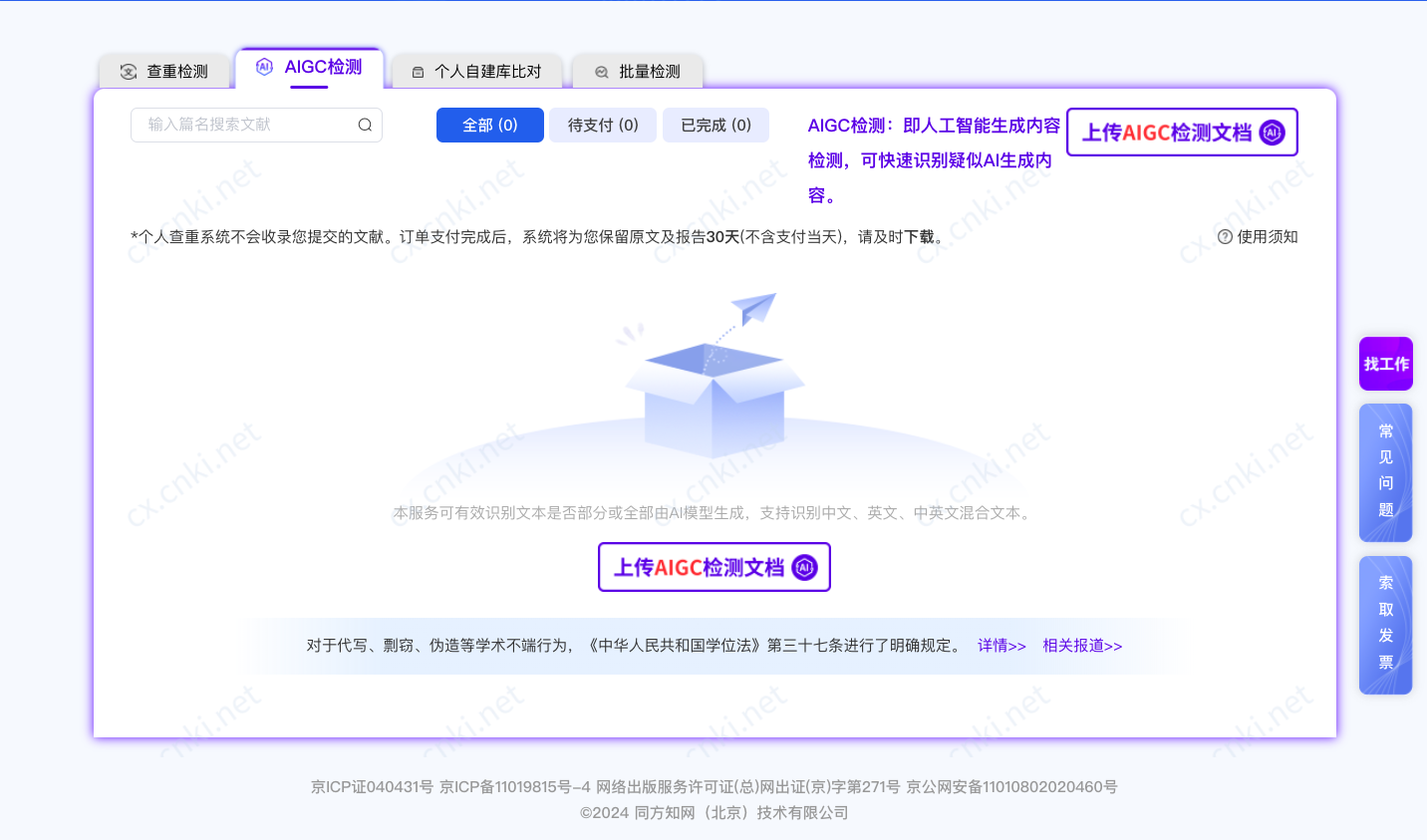
Task: Open the 相关报道>> link
Action: click(x=1081, y=646)
